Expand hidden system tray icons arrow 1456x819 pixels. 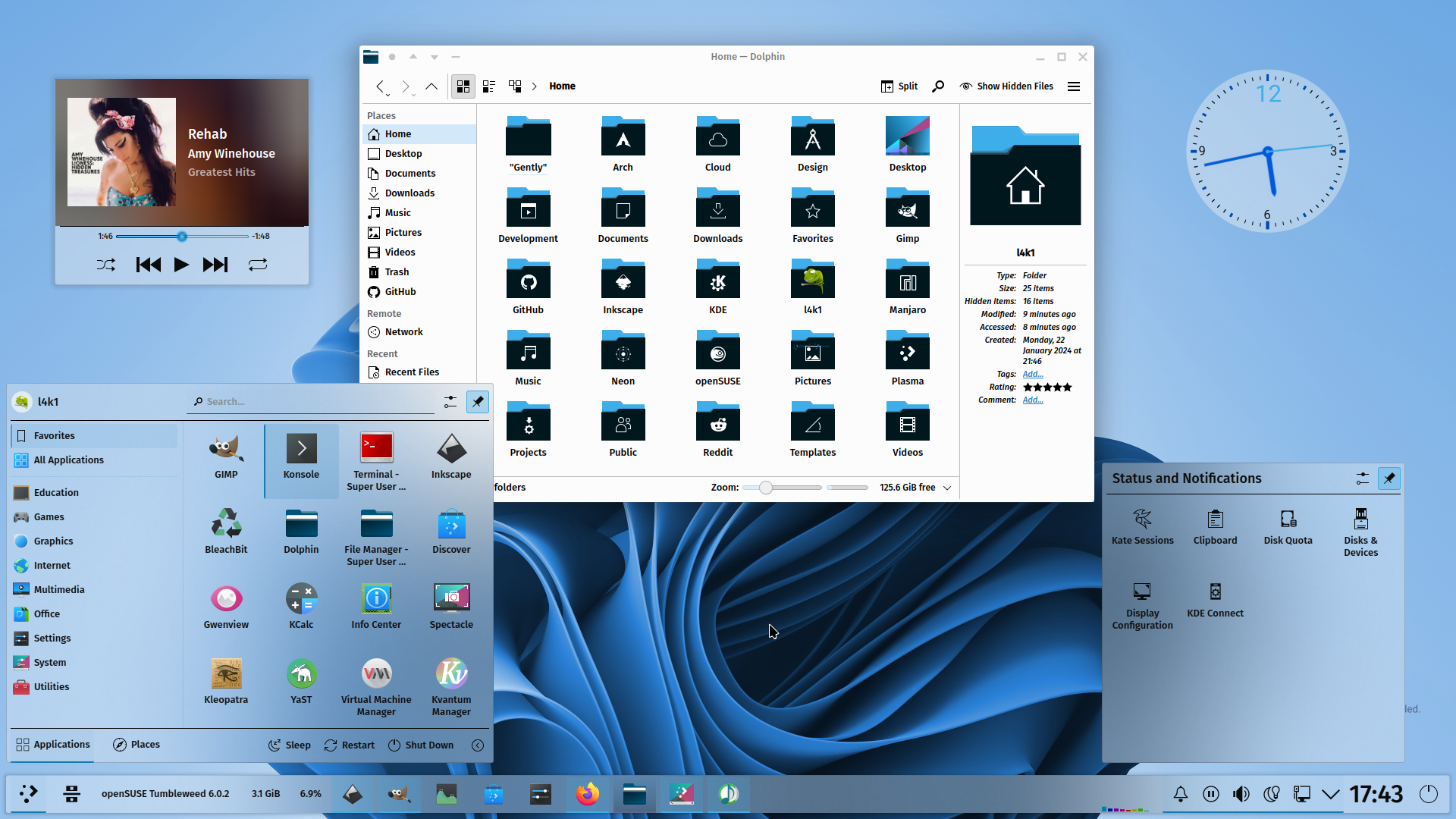(x=1331, y=794)
